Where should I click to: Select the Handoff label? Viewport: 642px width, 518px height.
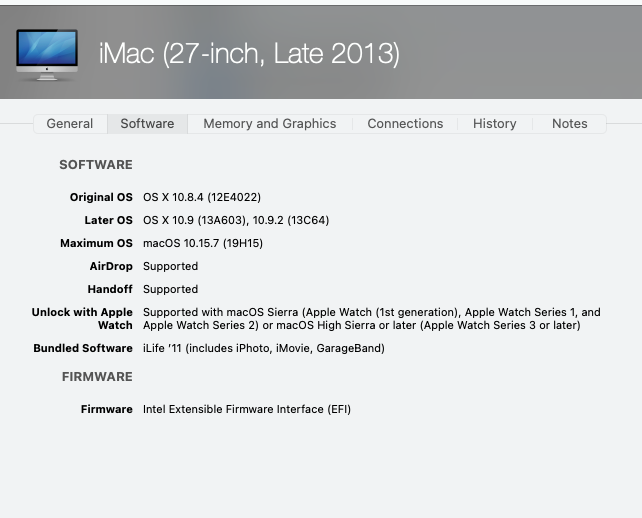tap(110, 289)
